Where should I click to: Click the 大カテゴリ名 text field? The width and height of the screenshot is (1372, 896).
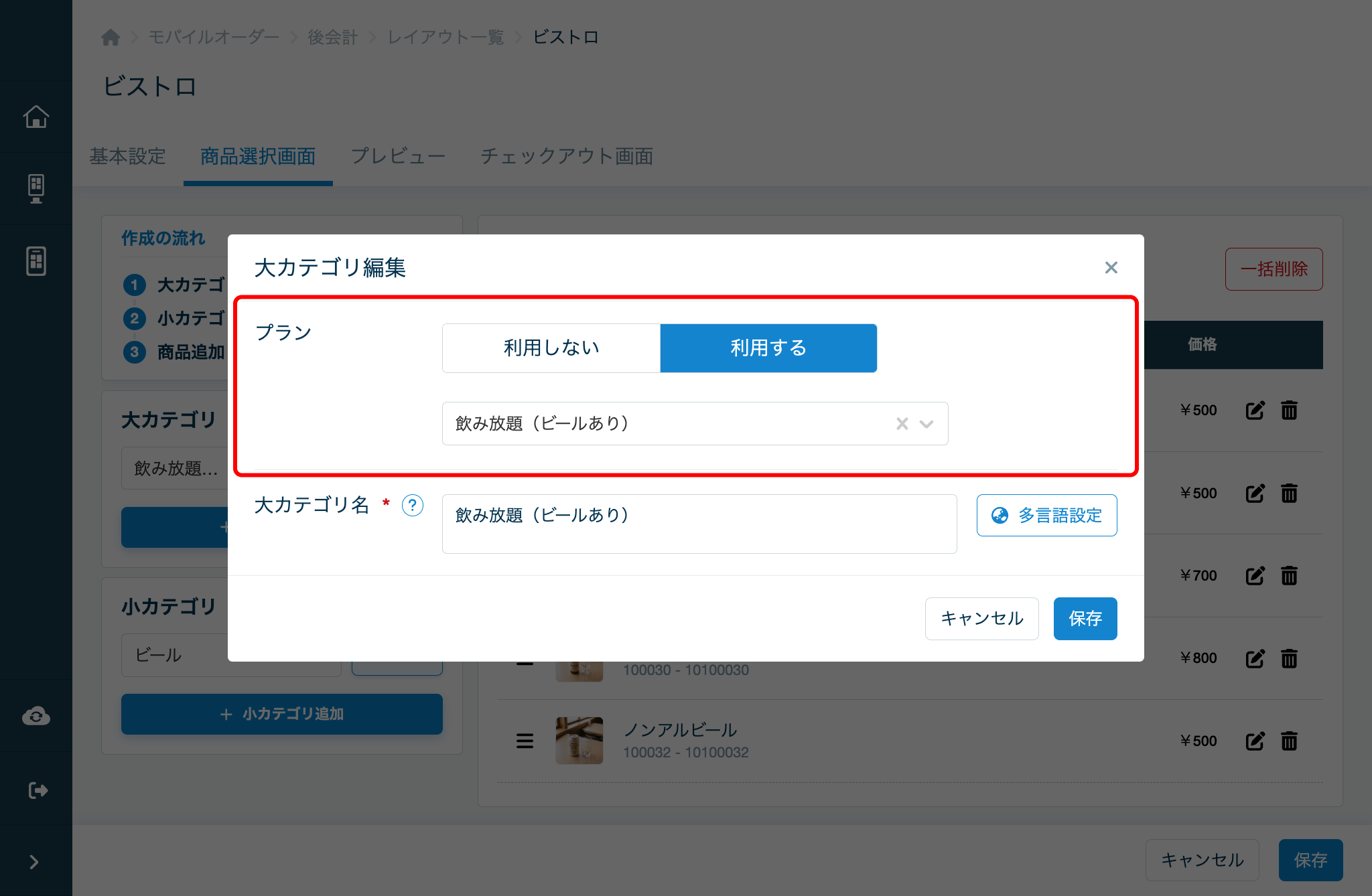[699, 524]
